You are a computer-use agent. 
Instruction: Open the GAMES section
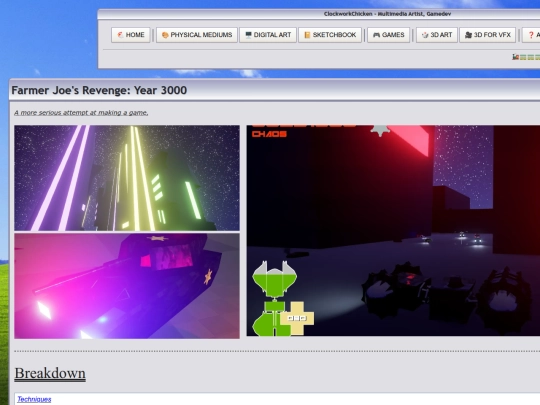point(388,35)
